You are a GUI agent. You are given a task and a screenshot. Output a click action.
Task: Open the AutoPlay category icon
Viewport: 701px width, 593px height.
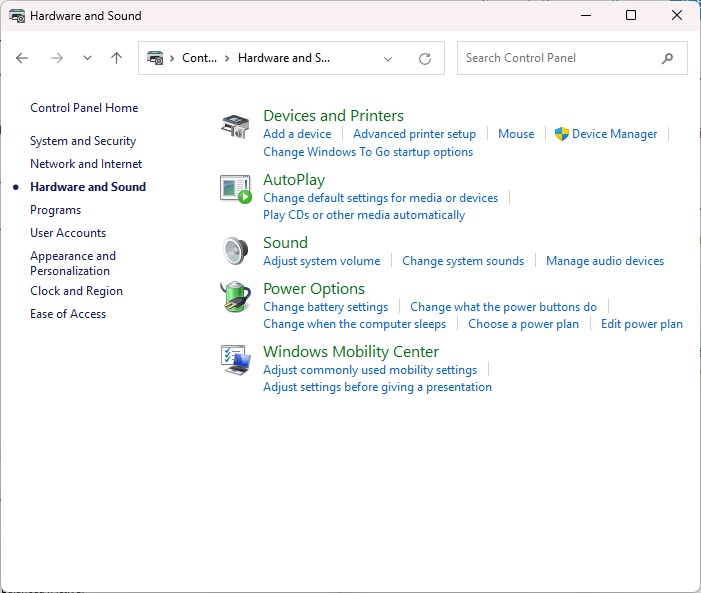pyautogui.click(x=236, y=189)
